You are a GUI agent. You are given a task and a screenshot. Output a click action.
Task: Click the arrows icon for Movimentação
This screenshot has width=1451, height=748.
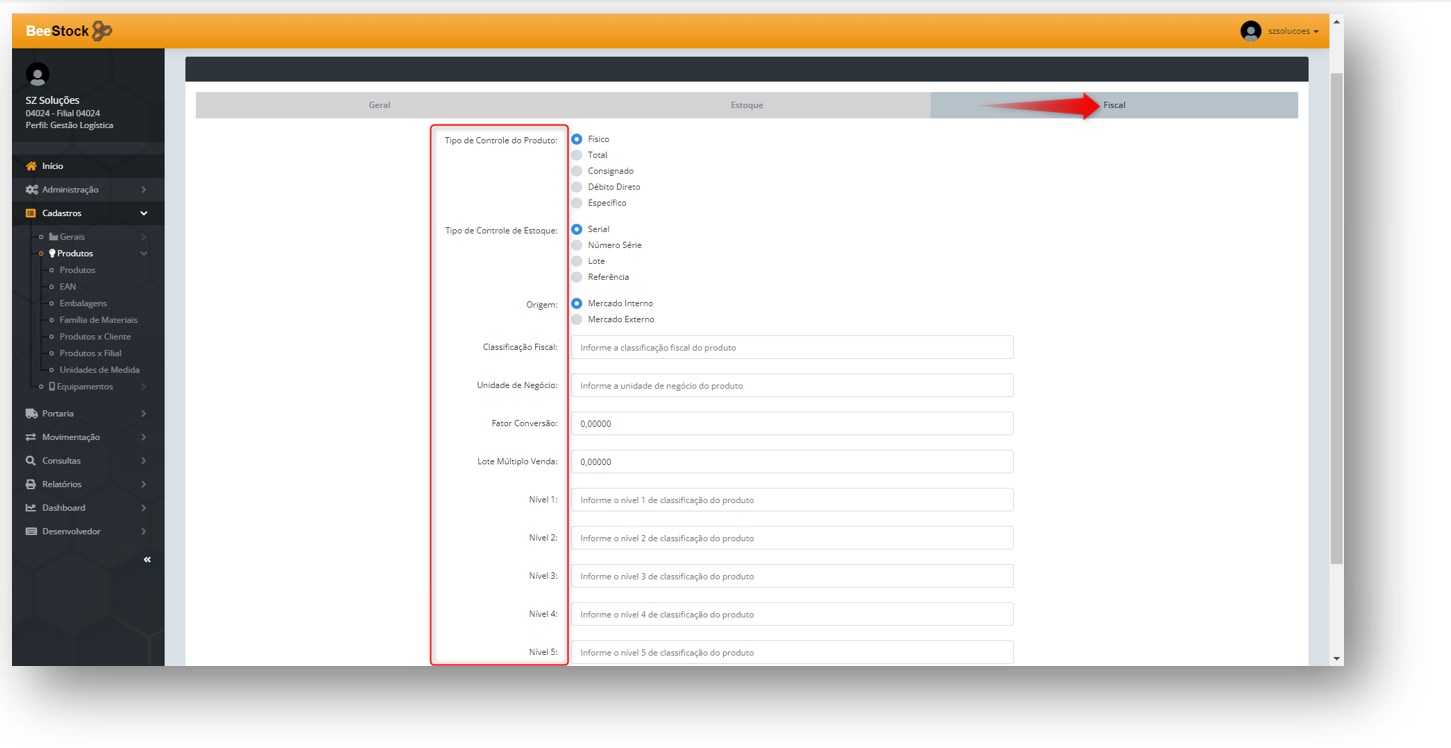(31, 437)
